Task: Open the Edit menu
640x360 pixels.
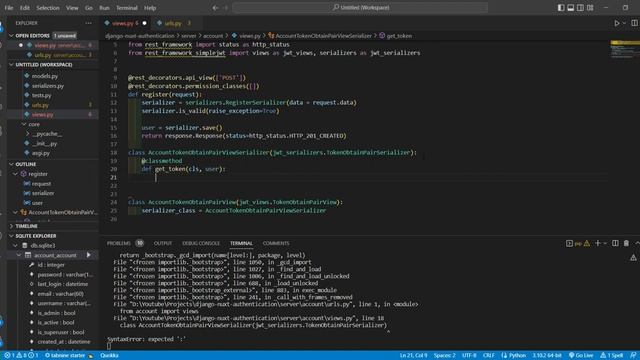Action: pos(24,8)
